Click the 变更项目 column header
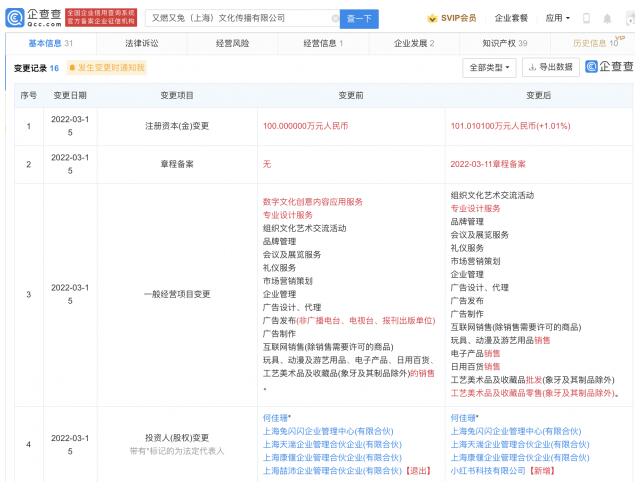The width and height of the screenshot is (644, 500). pos(177,95)
